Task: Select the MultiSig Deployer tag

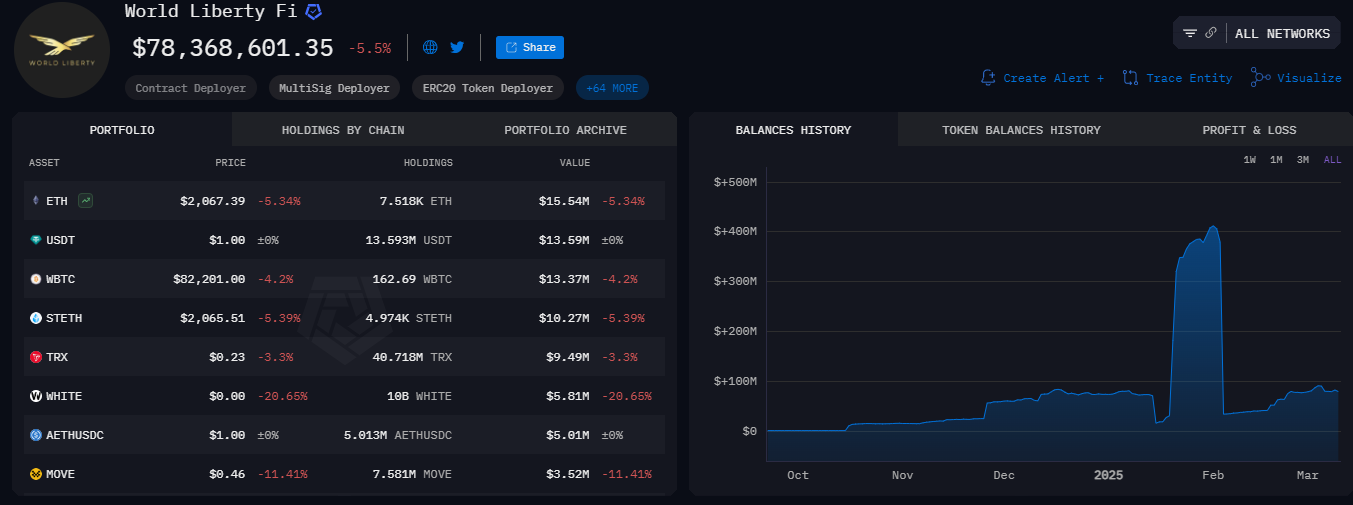Action: [334, 88]
